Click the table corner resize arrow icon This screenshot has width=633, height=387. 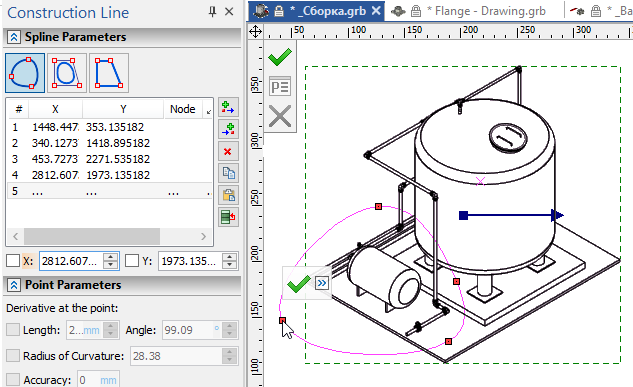pos(208,111)
